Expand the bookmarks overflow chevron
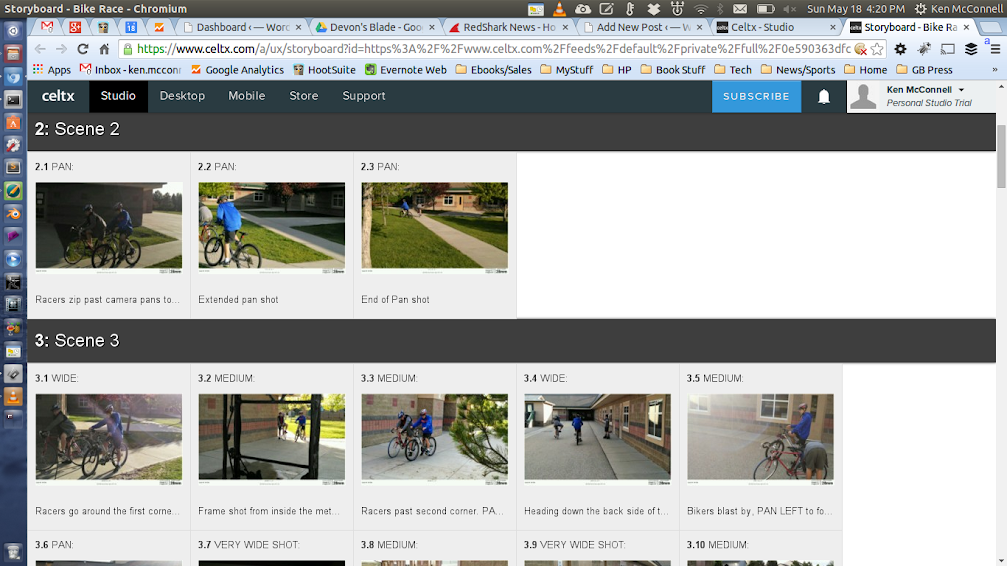Image resolution: width=1007 pixels, height=566 pixels. click(x=995, y=69)
